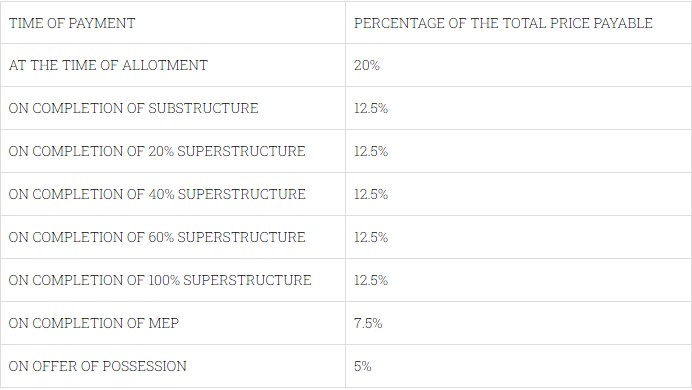692x390 pixels.
Task: Click ON COMPLETION OF 60% SUPERSTRUCTURE text
Action: click(x=157, y=237)
